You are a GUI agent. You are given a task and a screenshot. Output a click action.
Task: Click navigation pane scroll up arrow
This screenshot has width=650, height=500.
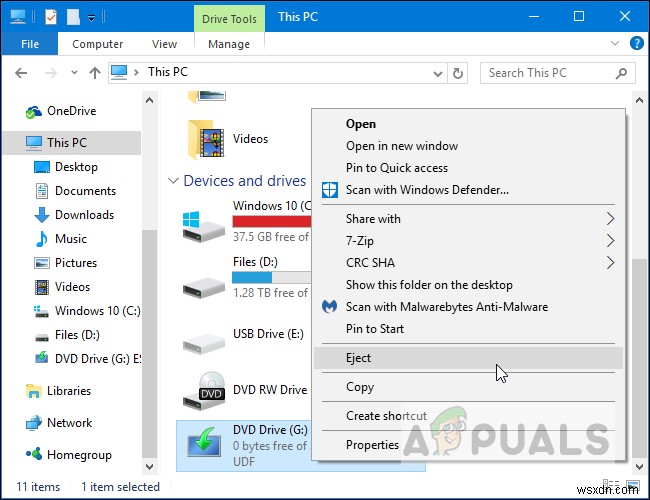150,100
